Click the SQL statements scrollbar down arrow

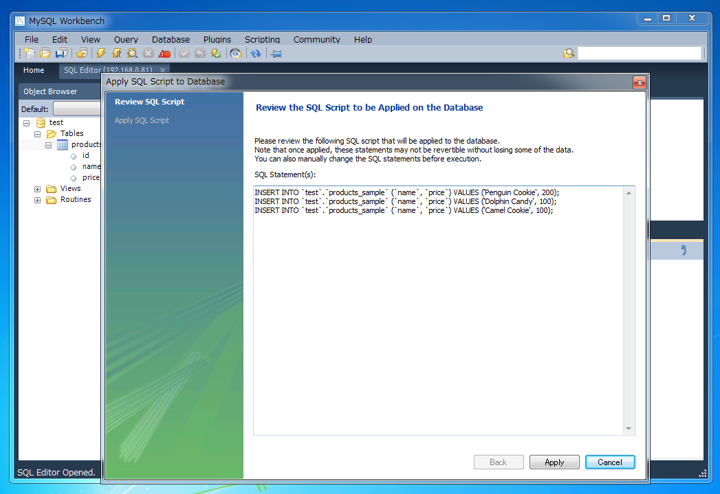[x=629, y=428]
